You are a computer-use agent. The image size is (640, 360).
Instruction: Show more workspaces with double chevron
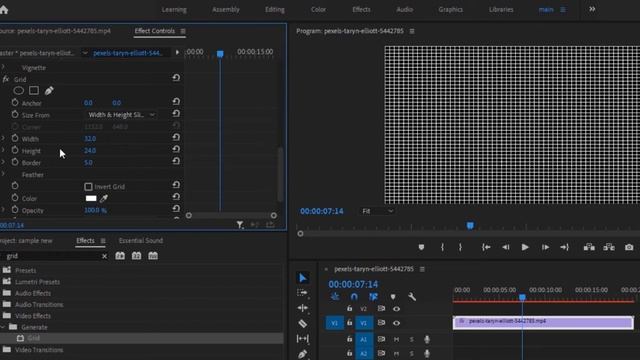[592, 9]
